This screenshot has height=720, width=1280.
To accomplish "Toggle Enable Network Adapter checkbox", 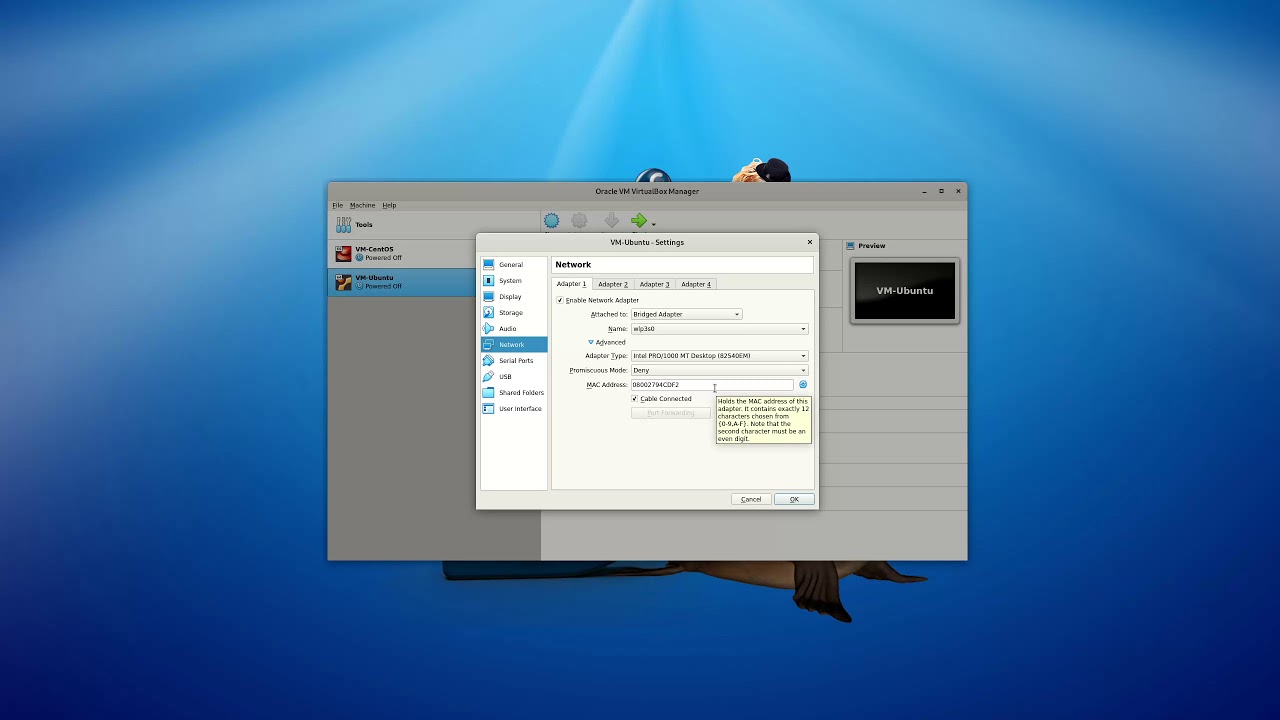I will click(x=560, y=300).
